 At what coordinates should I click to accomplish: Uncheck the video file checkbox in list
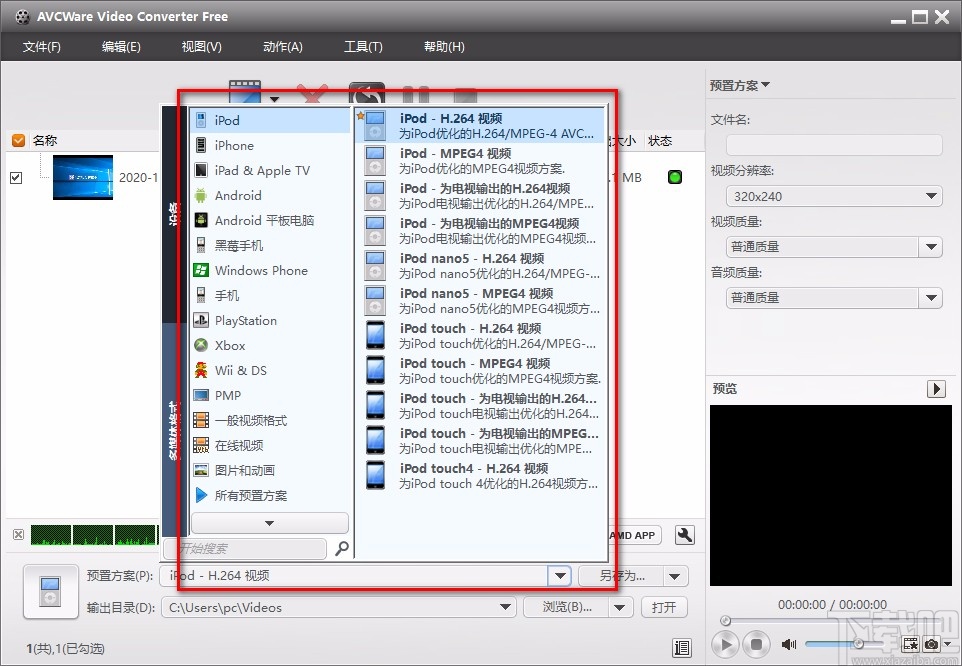pyautogui.click(x=17, y=178)
